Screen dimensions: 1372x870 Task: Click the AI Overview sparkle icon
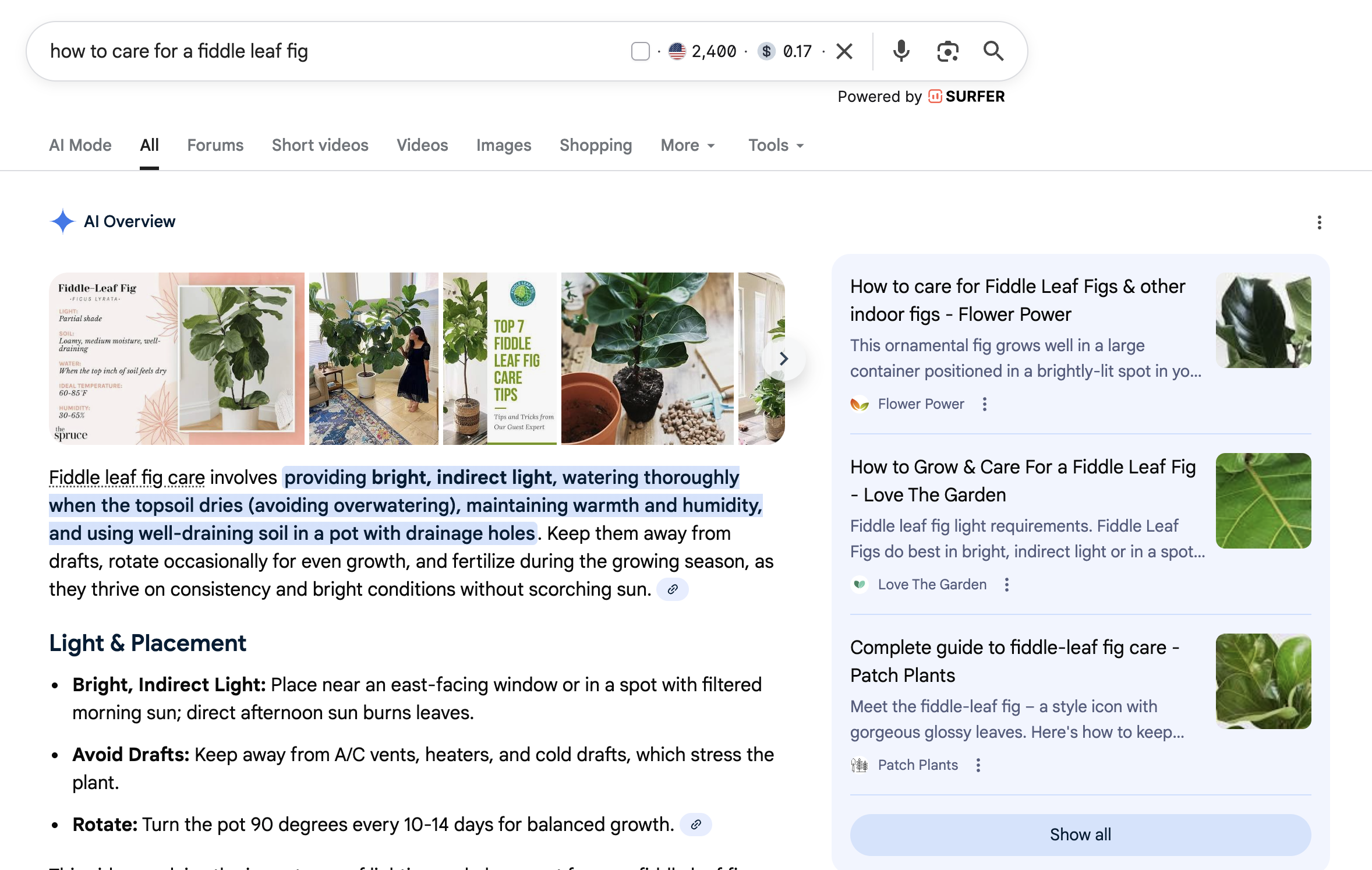click(62, 221)
